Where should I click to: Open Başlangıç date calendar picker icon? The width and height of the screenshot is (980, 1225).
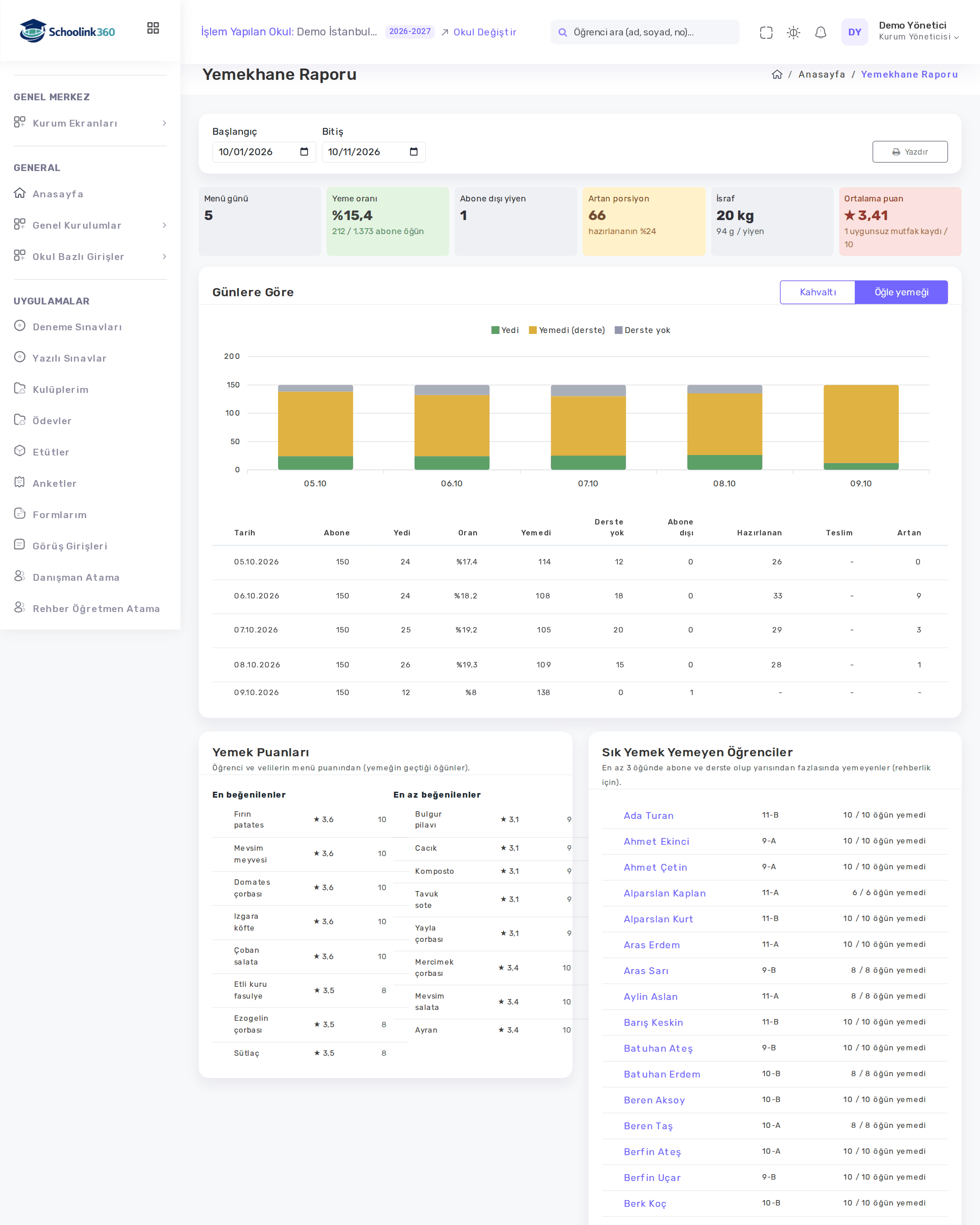[304, 152]
